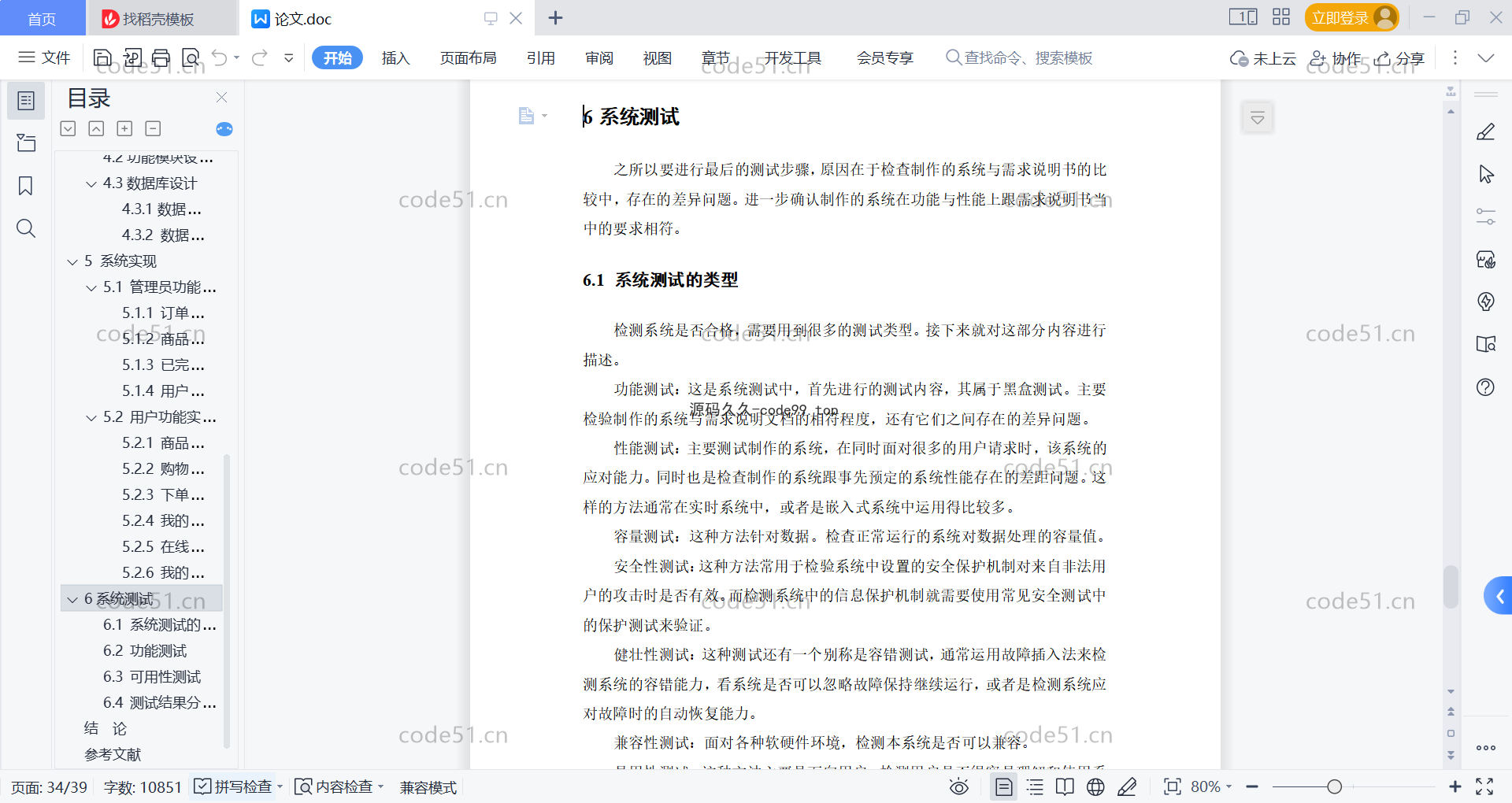Viewport: 1512px width, 803px height.
Task: Collapse the ribbon with chevron arrow
Action: tap(1486, 57)
